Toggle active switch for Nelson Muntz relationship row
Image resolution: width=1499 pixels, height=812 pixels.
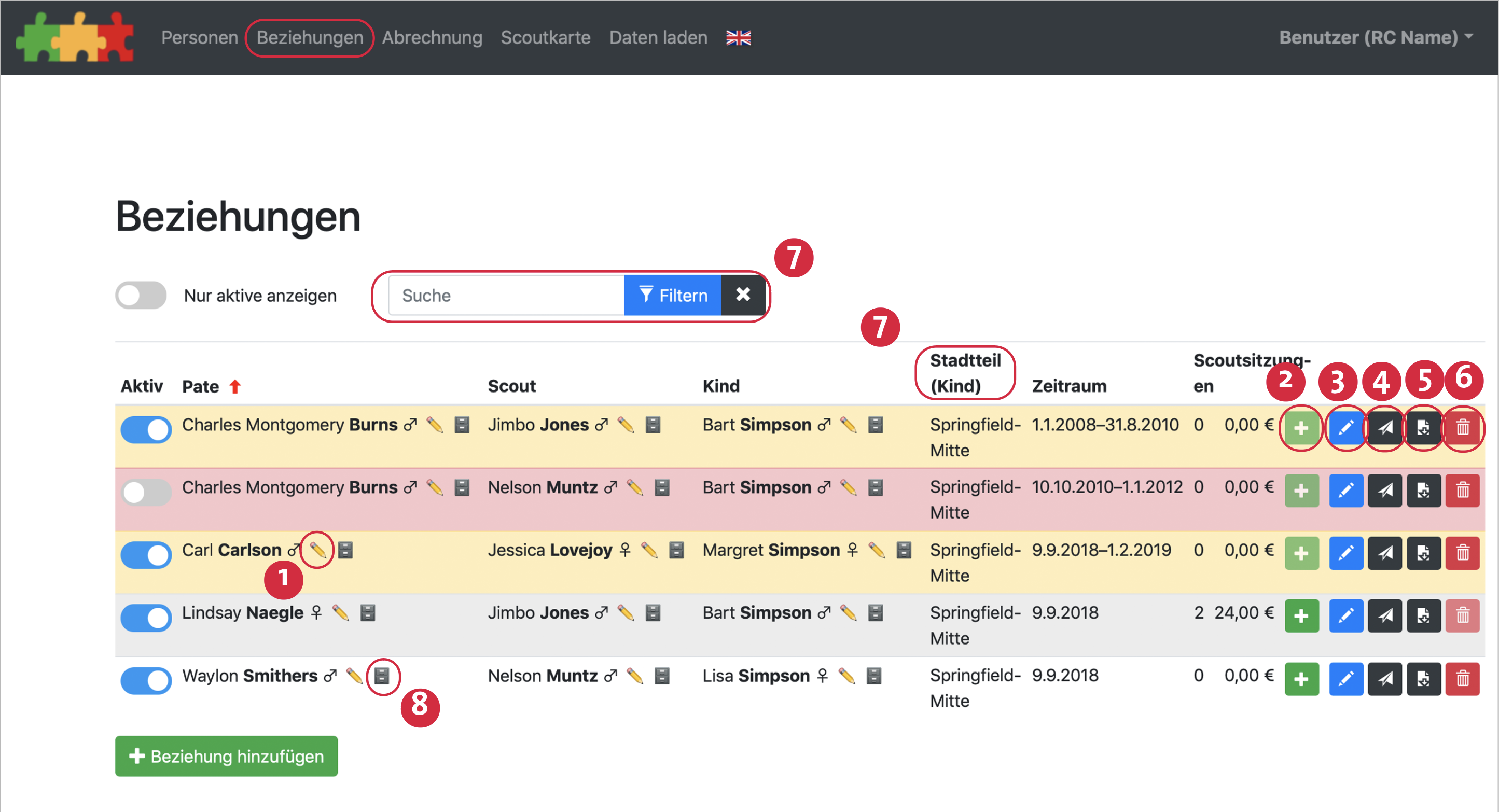(146, 492)
